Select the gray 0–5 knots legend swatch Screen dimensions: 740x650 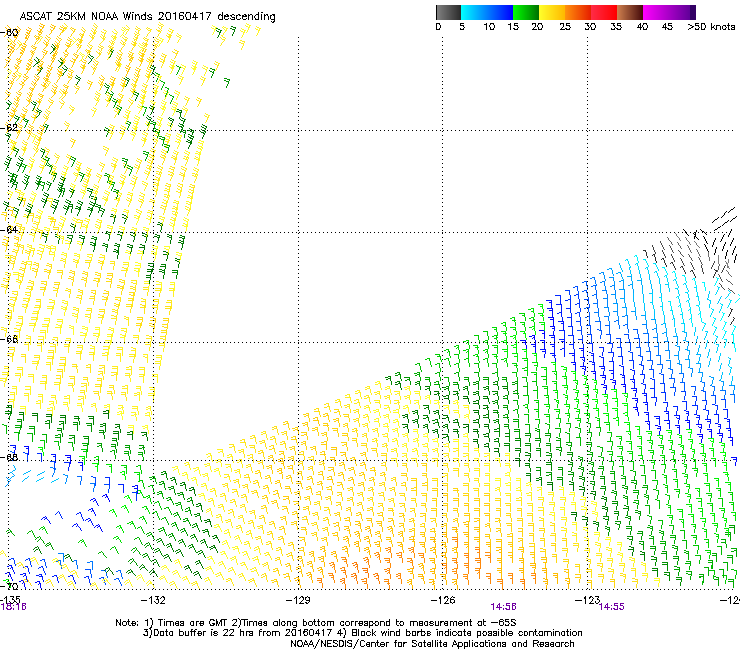click(x=448, y=12)
